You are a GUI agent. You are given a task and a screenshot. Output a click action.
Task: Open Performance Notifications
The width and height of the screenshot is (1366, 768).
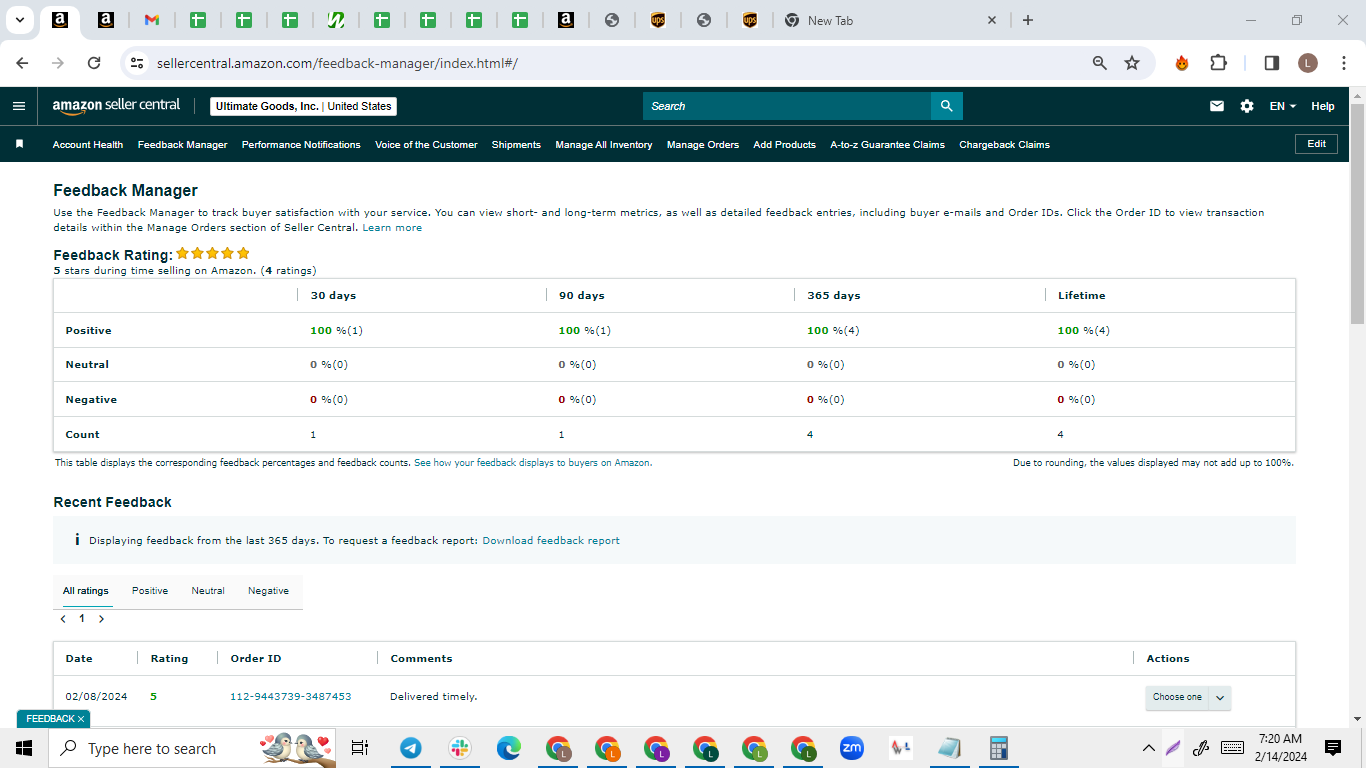301,144
